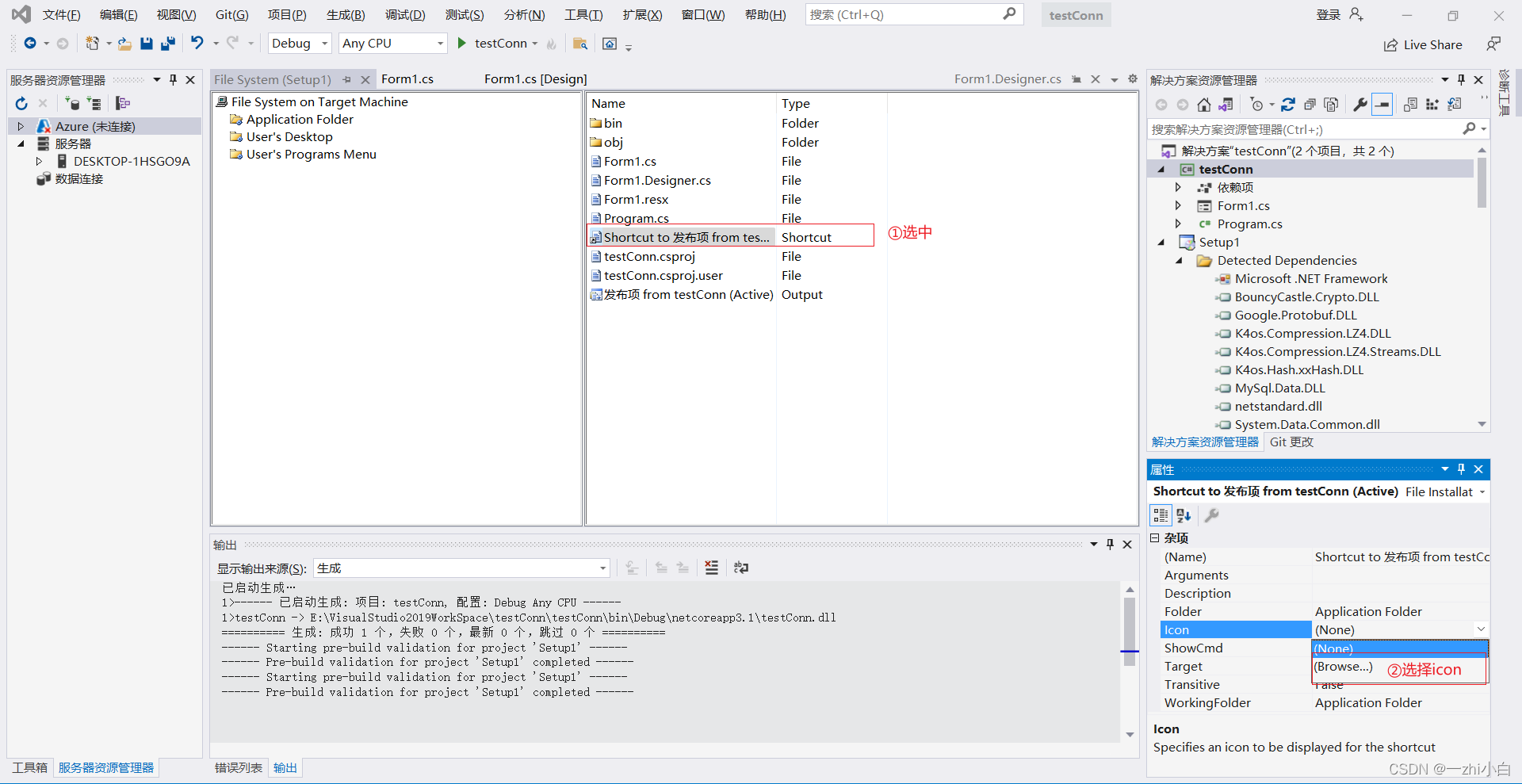This screenshot has width=1522, height=784.
Task: Collapse the Setup1 project node
Action: pos(1161,243)
